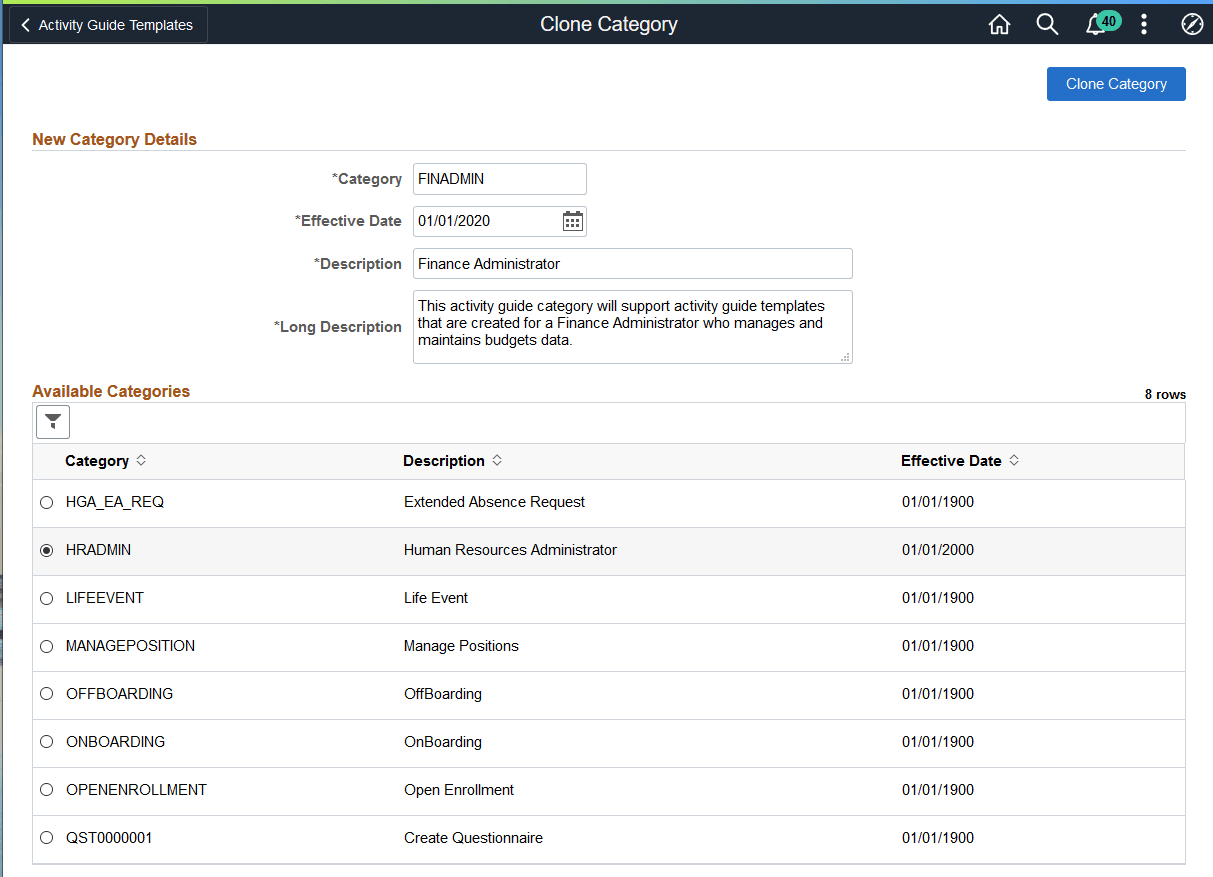Open the NavBar icon at top right
The image size is (1213, 877).
(x=1191, y=23)
